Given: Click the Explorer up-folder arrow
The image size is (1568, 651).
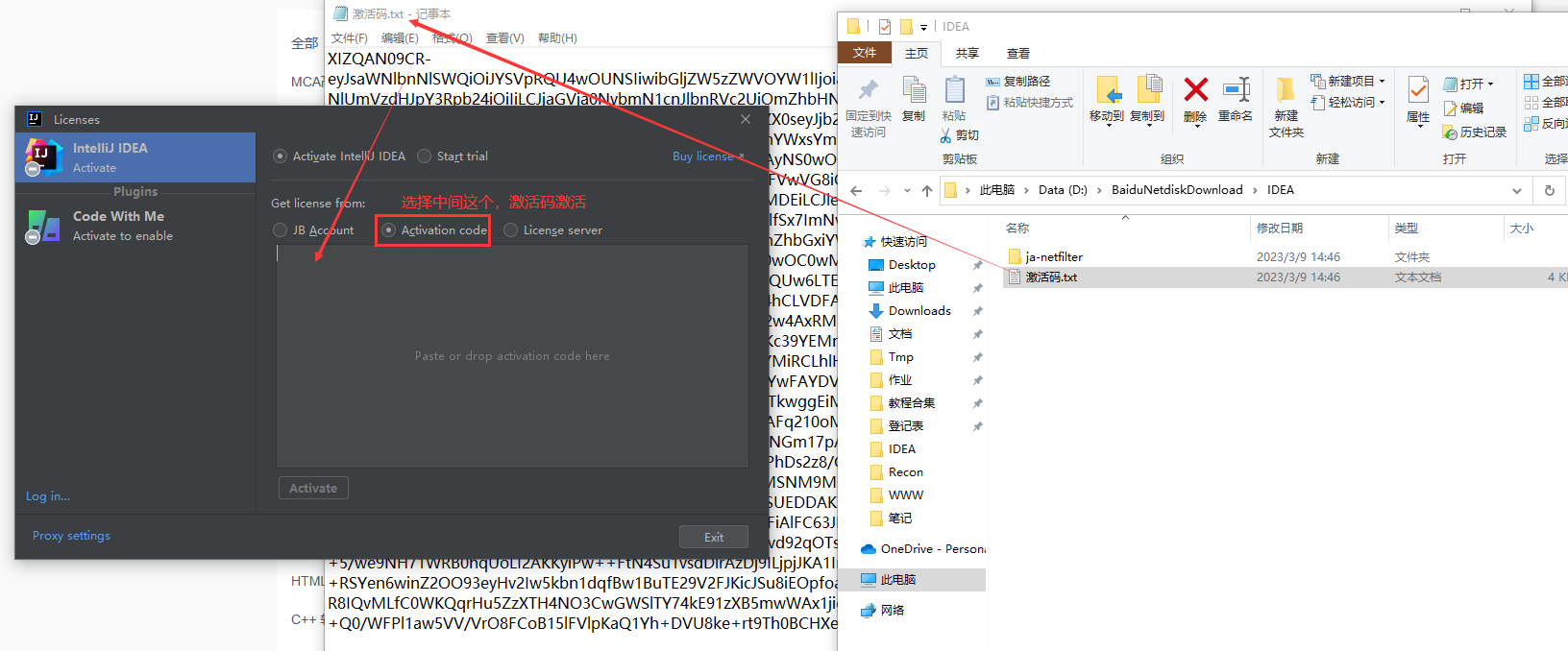Looking at the screenshot, I should [x=927, y=190].
